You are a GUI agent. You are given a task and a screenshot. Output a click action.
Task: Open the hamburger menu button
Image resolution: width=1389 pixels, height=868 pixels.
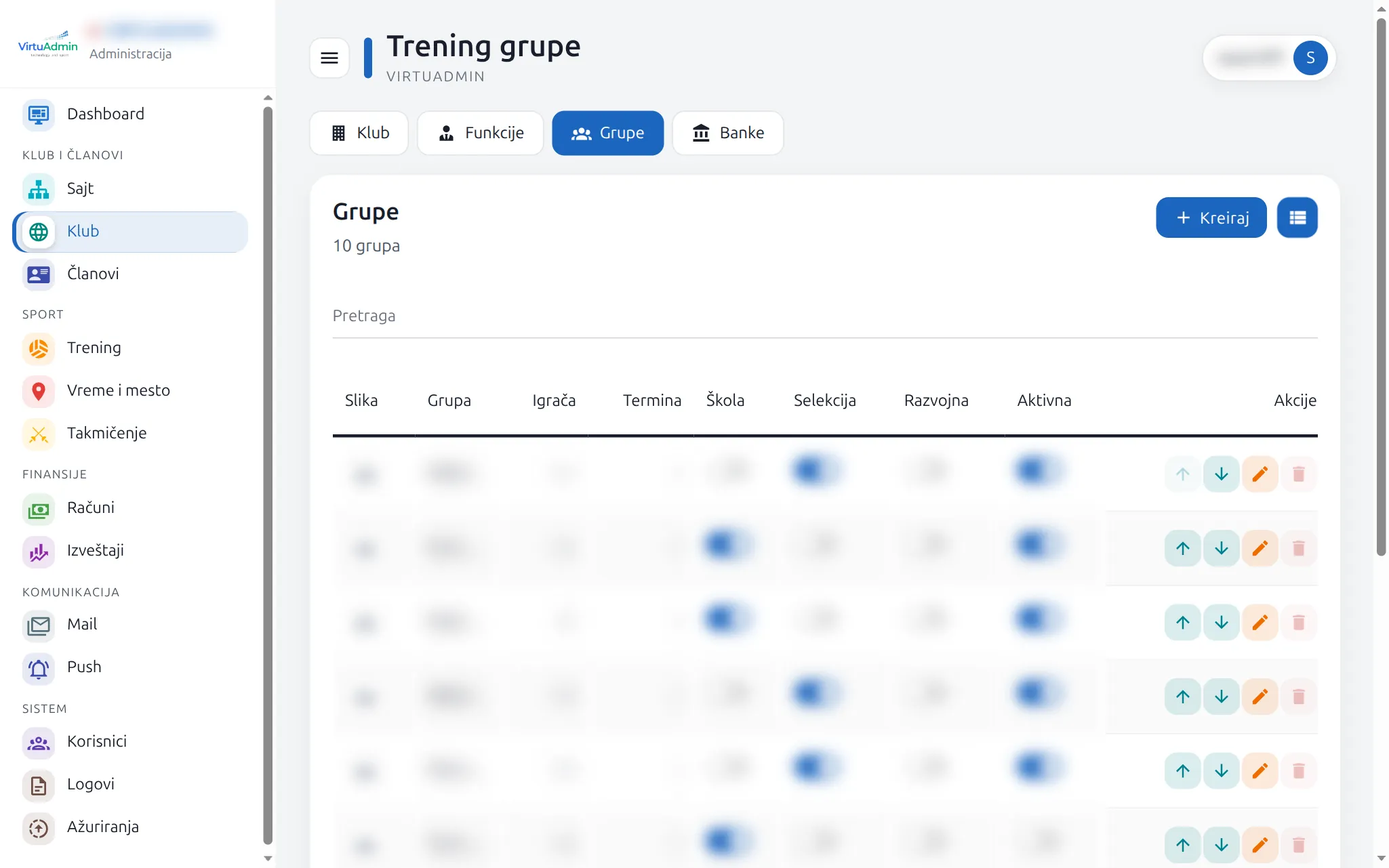click(329, 58)
